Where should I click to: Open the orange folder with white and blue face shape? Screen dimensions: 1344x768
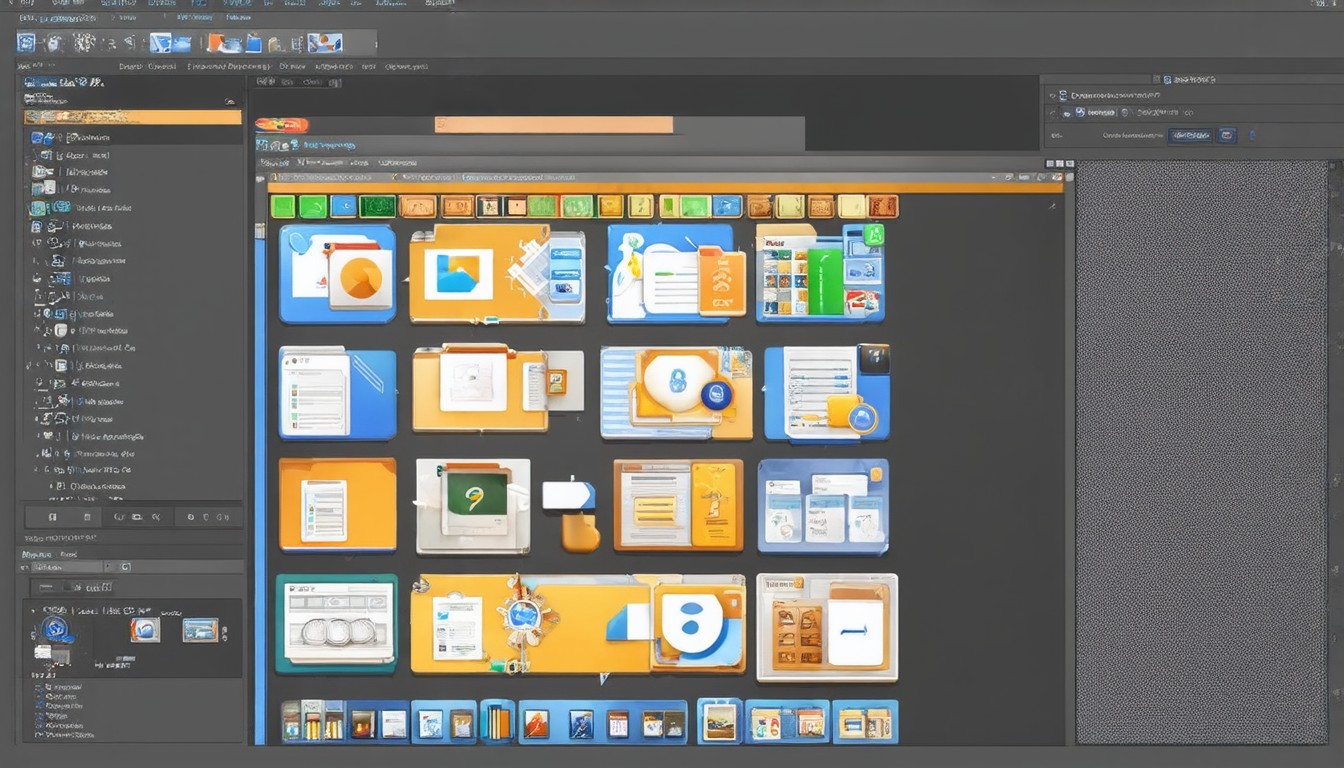[699, 625]
